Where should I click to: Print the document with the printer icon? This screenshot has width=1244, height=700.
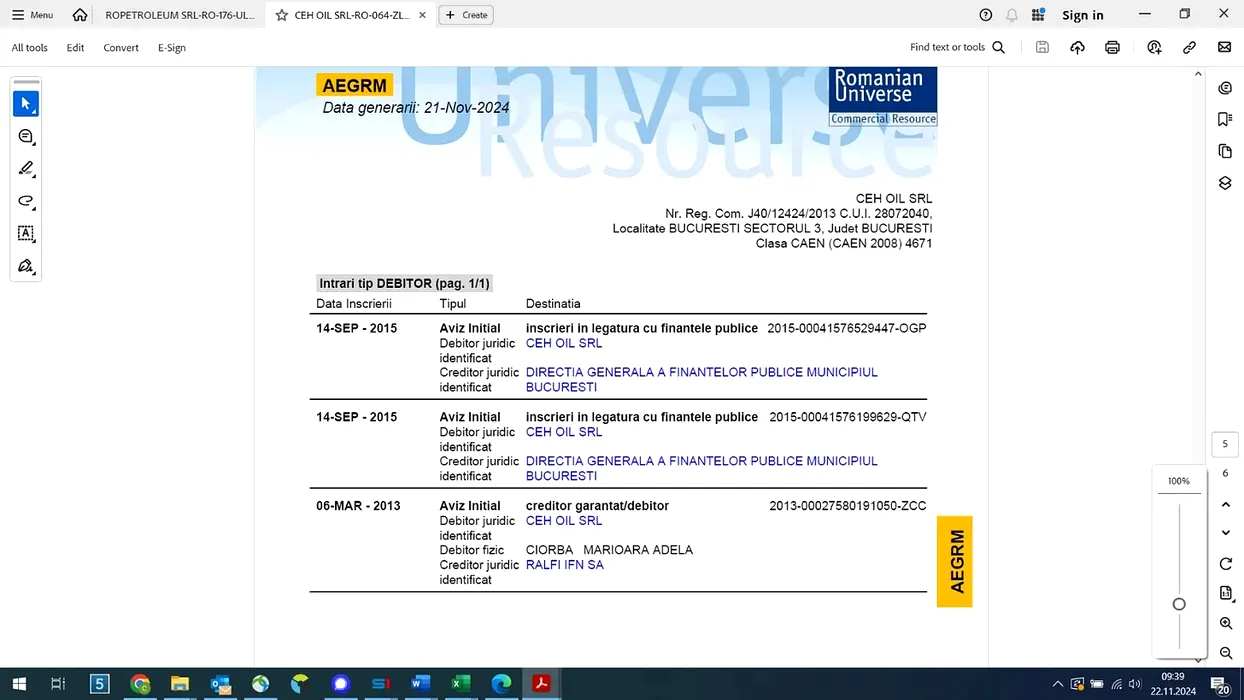point(1112,47)
